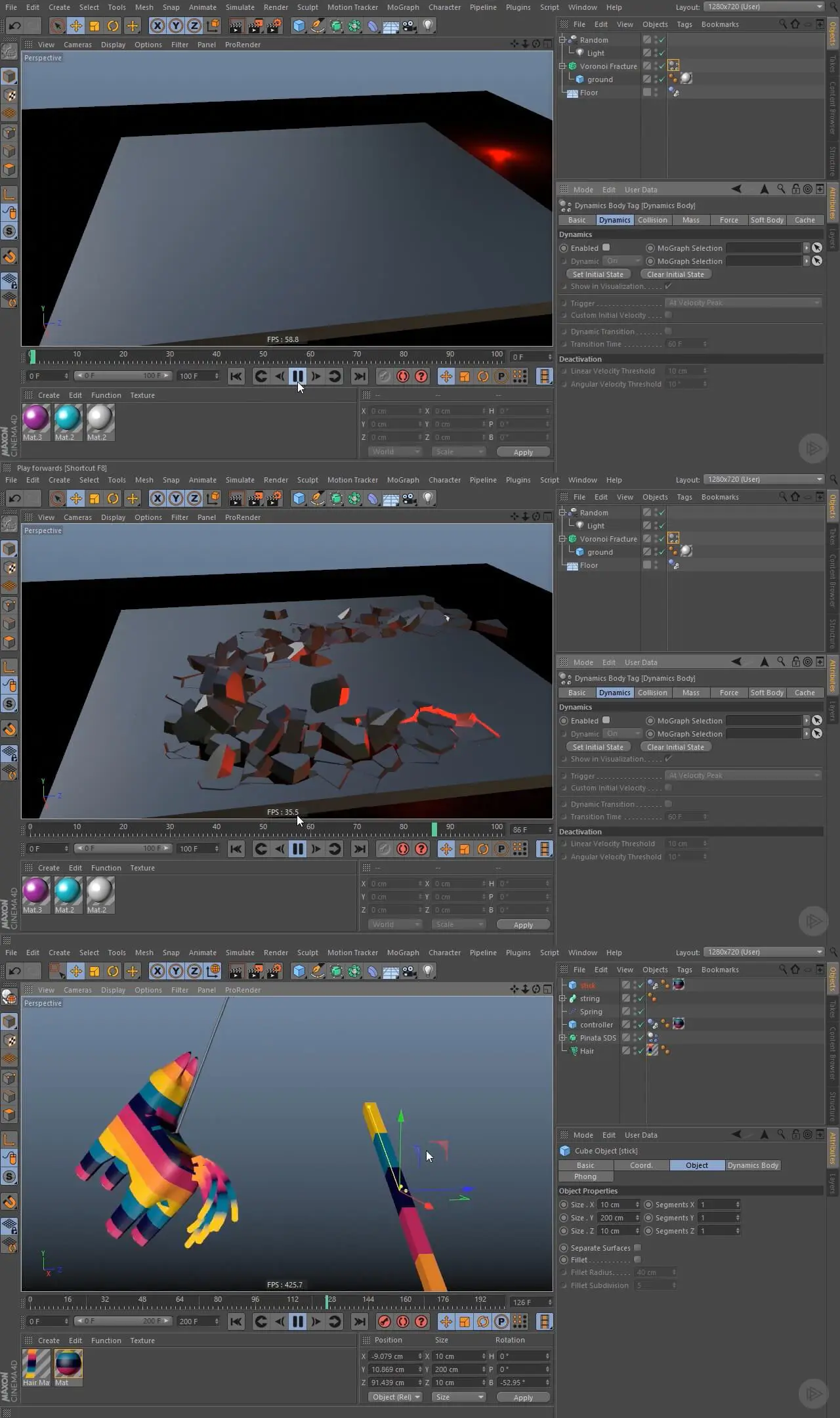Viewport: 840px width, 1418px height.
Task: Open the Object (Rel) dropdown in the pinata window
Action: (x=396, y=1397)
